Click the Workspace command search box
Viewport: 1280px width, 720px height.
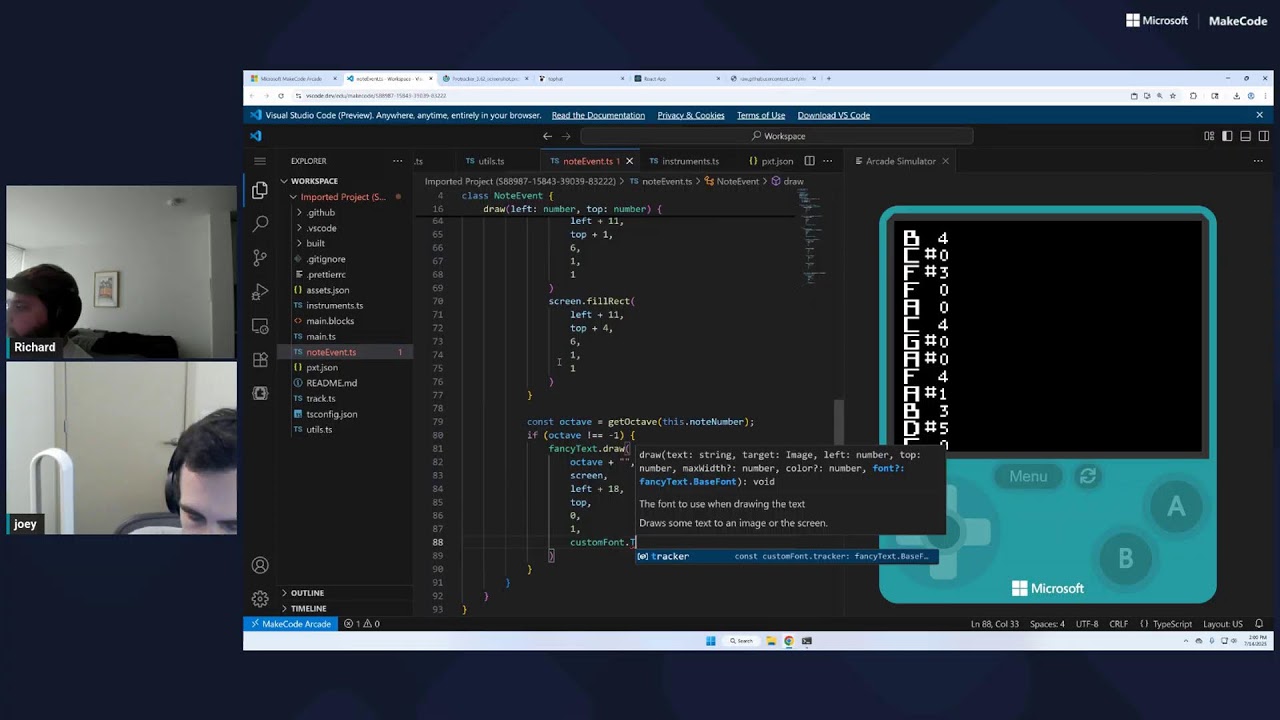pos(777,136)
